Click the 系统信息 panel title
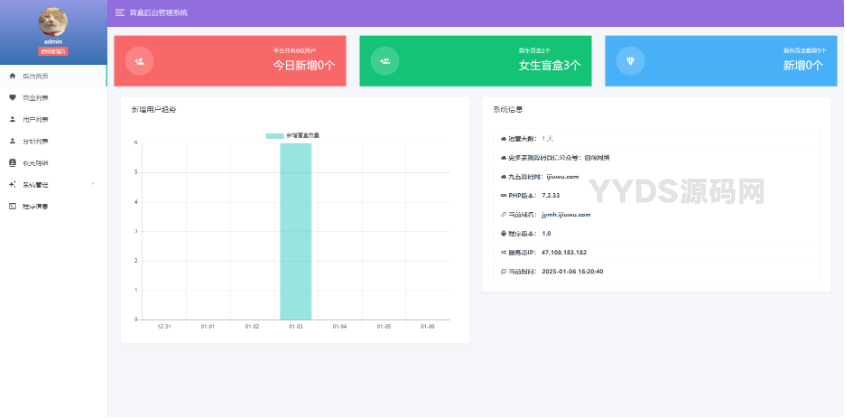846x420 pixels. click(x=508, y=110)
